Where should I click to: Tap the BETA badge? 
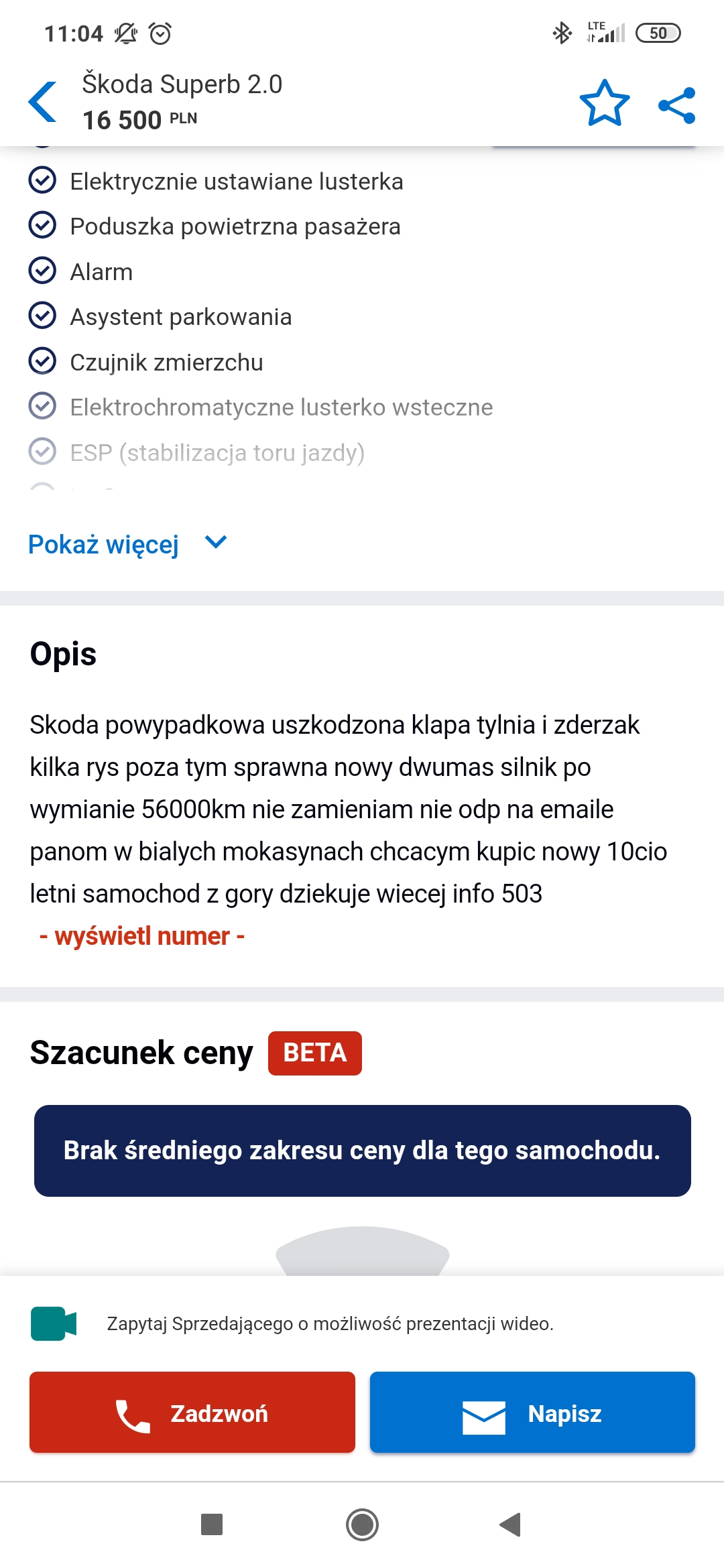[x=314, y=1053]
